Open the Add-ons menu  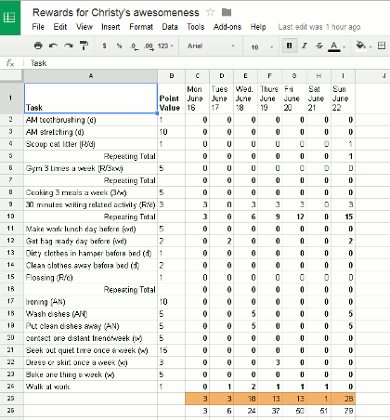227,27
